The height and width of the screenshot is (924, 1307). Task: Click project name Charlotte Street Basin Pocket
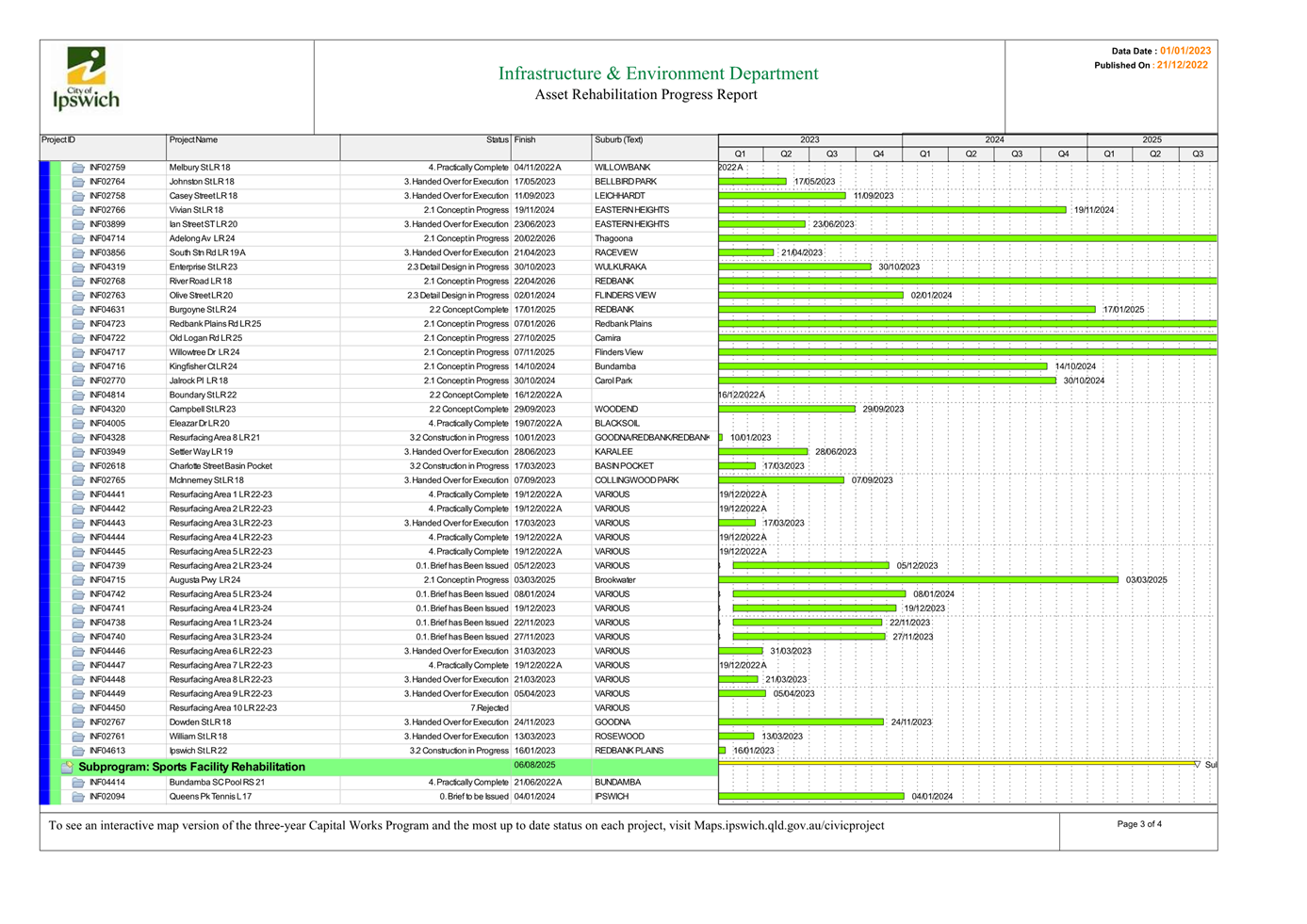click(221, 466)
